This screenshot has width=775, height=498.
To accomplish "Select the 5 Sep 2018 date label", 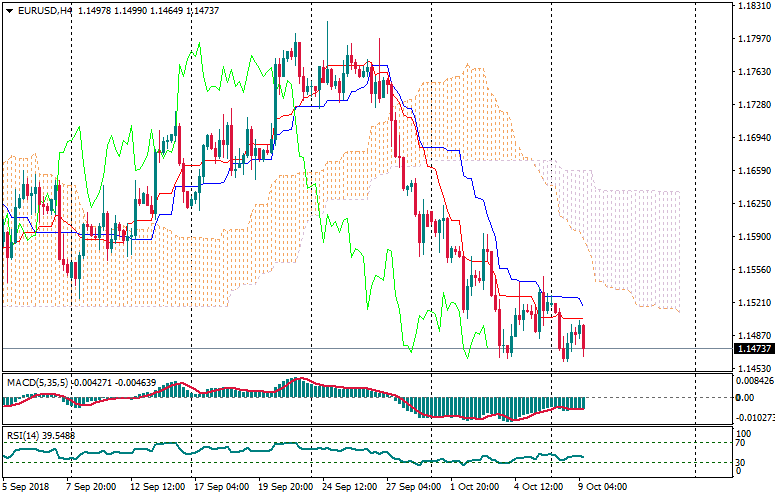I will tap(23, 487).
